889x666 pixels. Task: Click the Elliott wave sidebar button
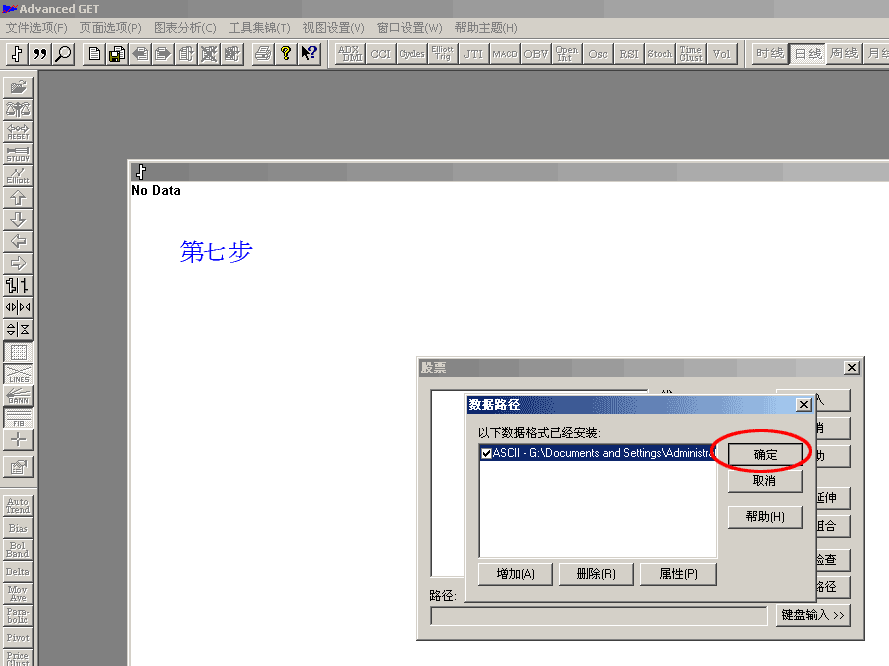click(x=18, y=176)
